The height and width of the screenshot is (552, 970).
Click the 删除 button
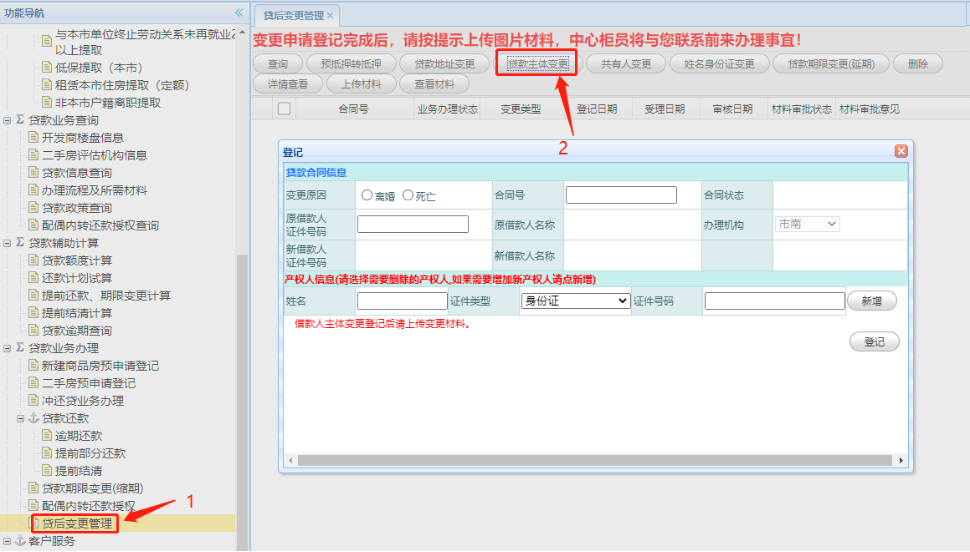(x=917, y=64)
